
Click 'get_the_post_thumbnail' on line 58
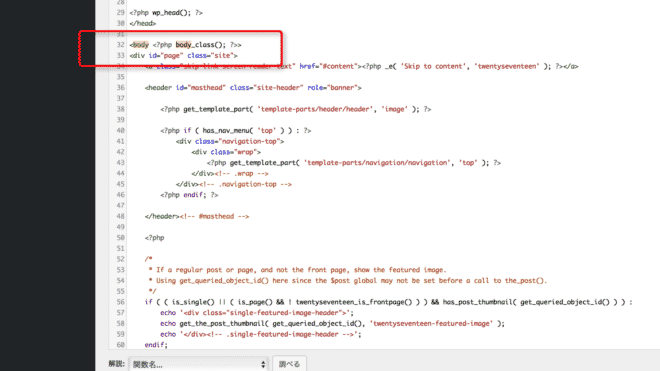pyautogui.click(x=222, y=323)
